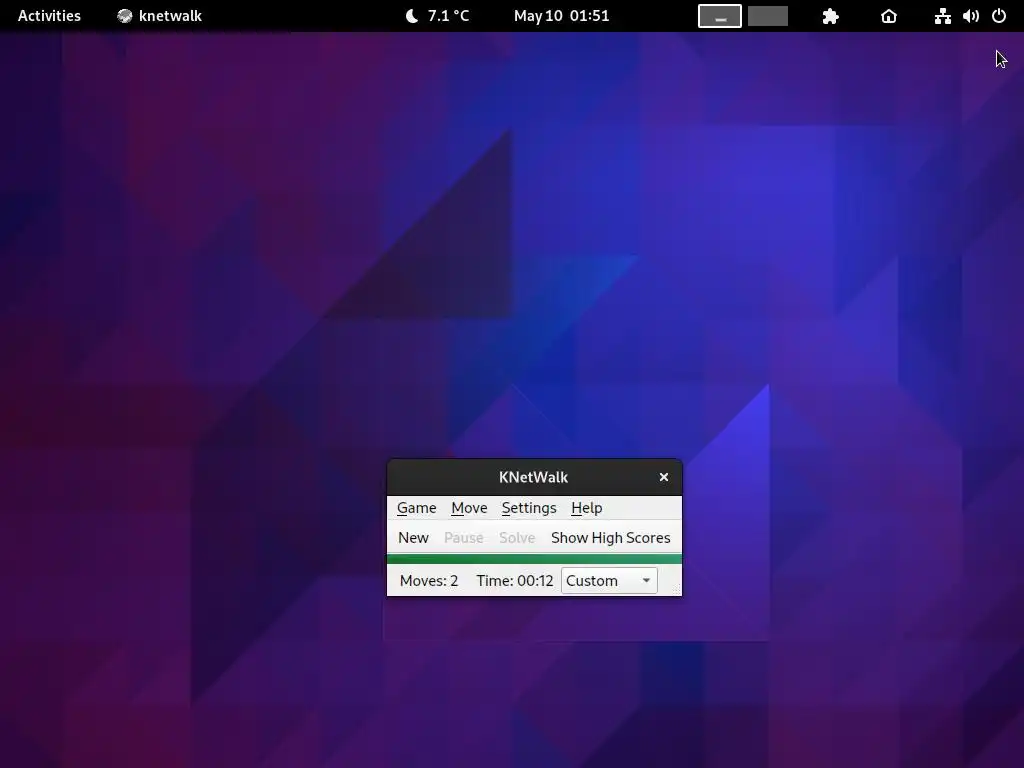This screenshot has height=768, width=1024.
Task: Click the KNetWalk title bar
Action: coord(534,477)
